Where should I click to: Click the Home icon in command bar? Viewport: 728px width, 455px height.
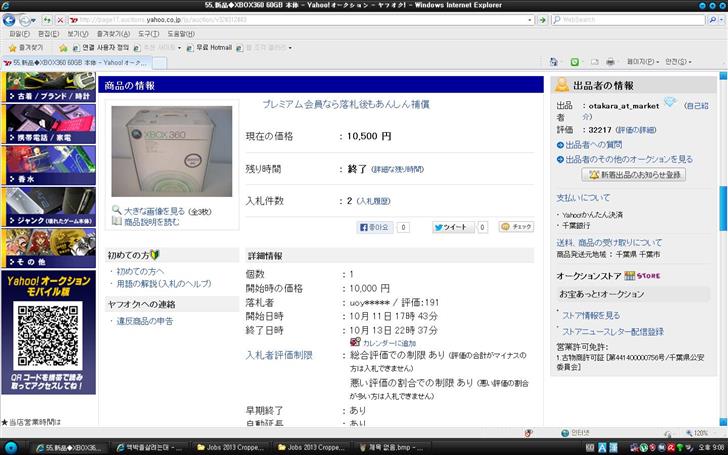pos(553,62)
